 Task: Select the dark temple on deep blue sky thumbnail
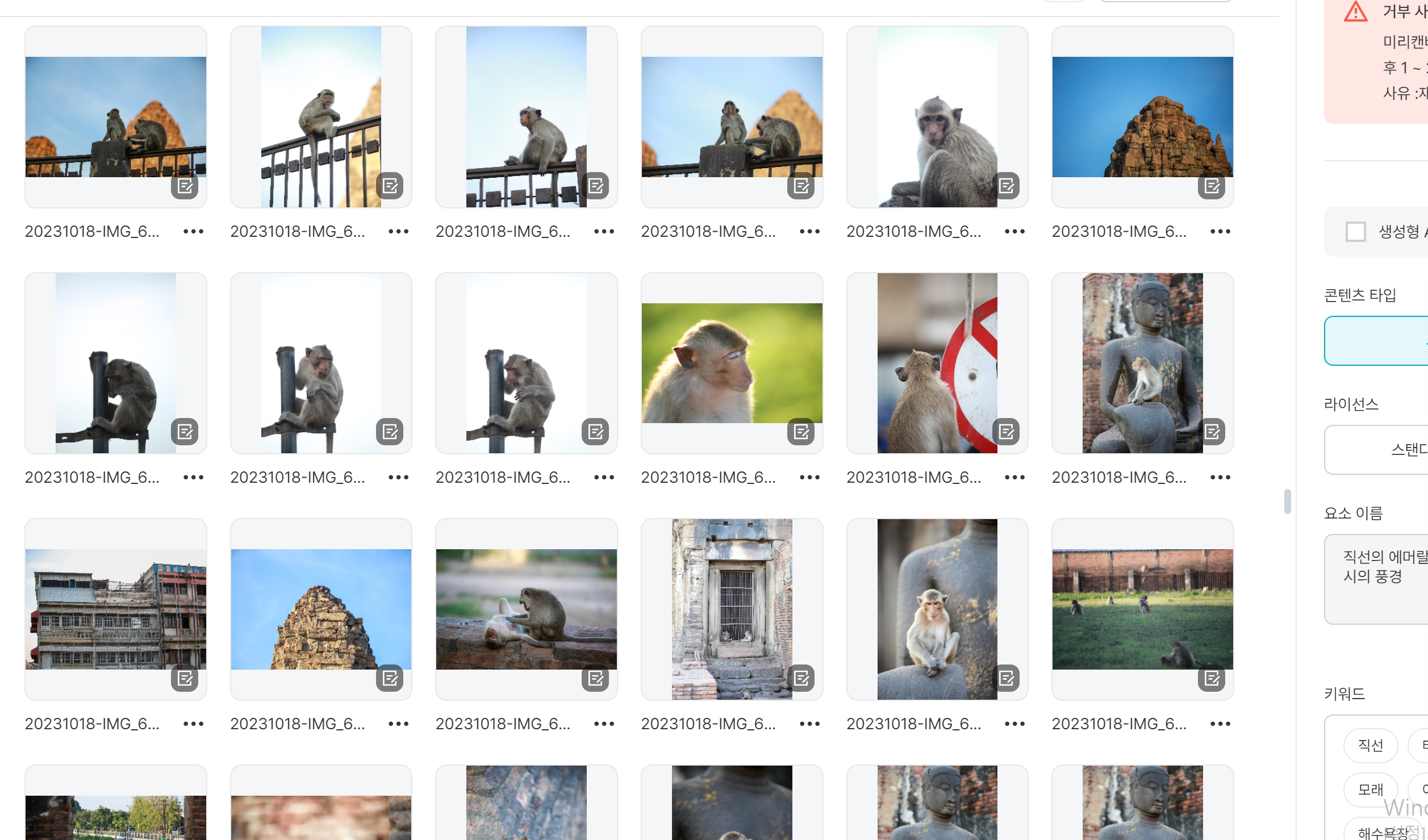pyautogui.click(x=1143, y=117)
